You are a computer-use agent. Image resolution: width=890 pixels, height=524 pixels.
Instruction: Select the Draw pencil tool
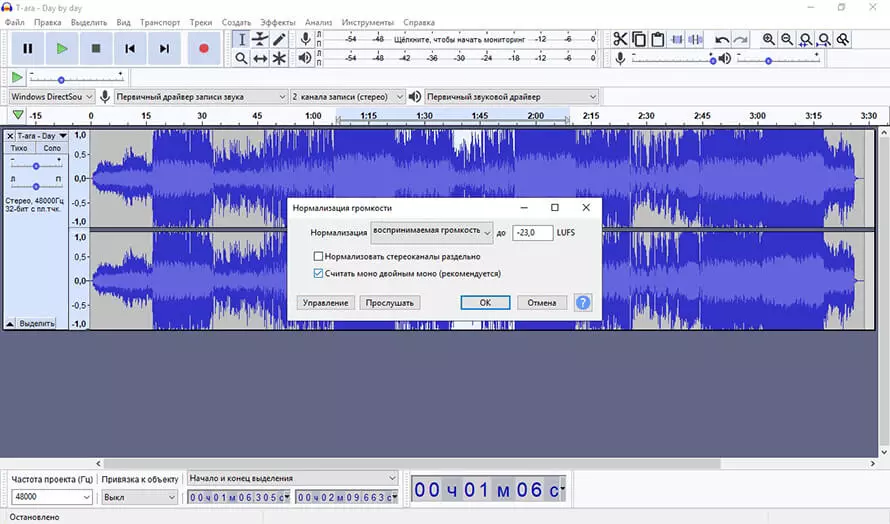pyautogui.click(x=279, y=39)
